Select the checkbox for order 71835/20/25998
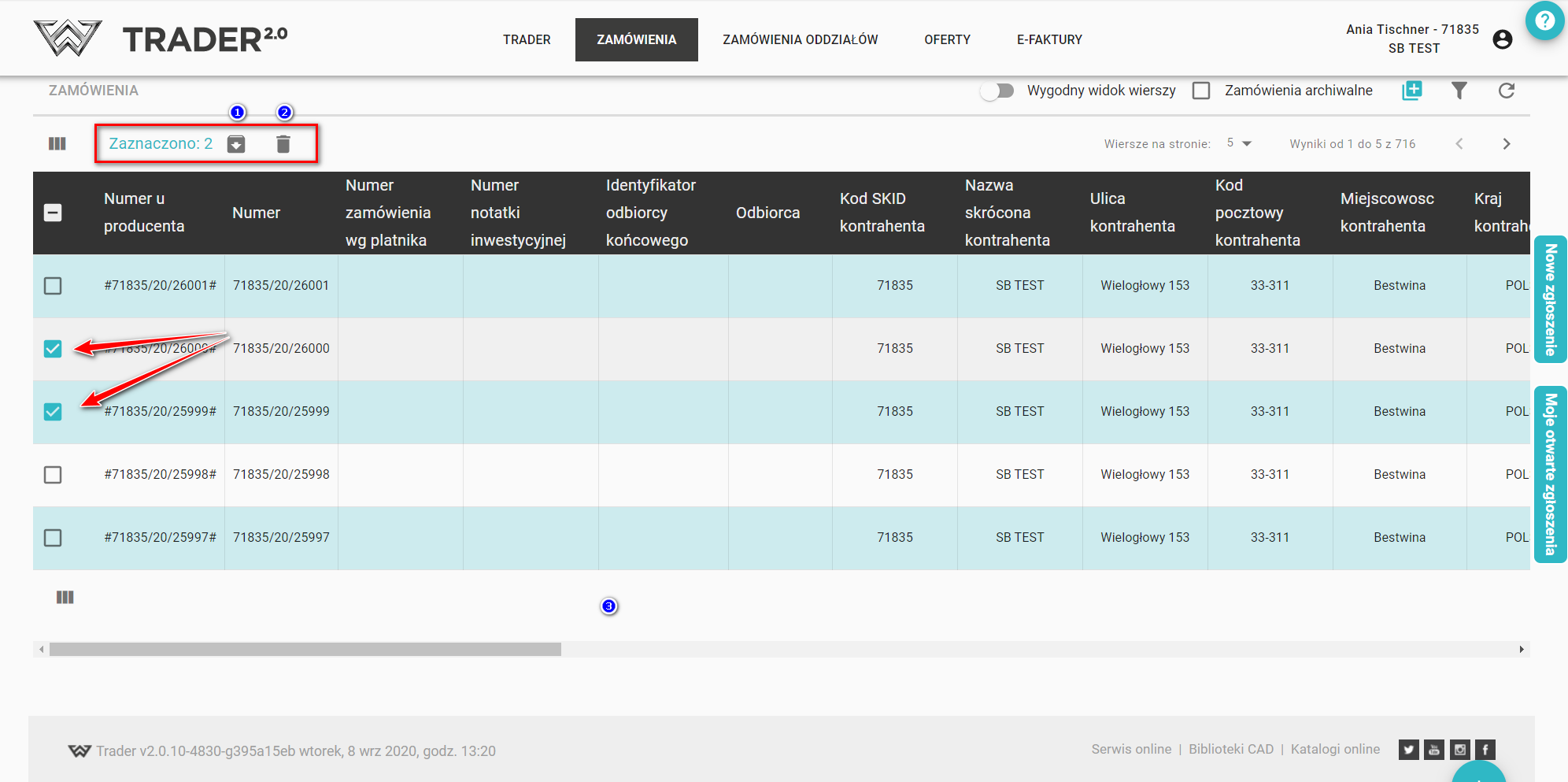Viewport: 1568px width, 782px height. (53, 475)
